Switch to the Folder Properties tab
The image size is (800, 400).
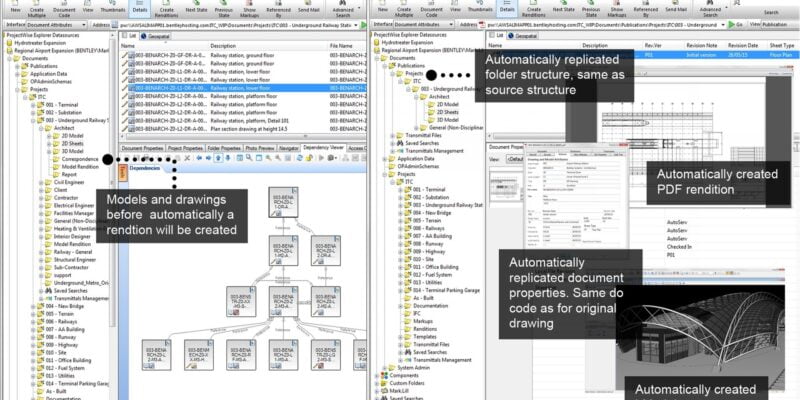tap(224, 148)
